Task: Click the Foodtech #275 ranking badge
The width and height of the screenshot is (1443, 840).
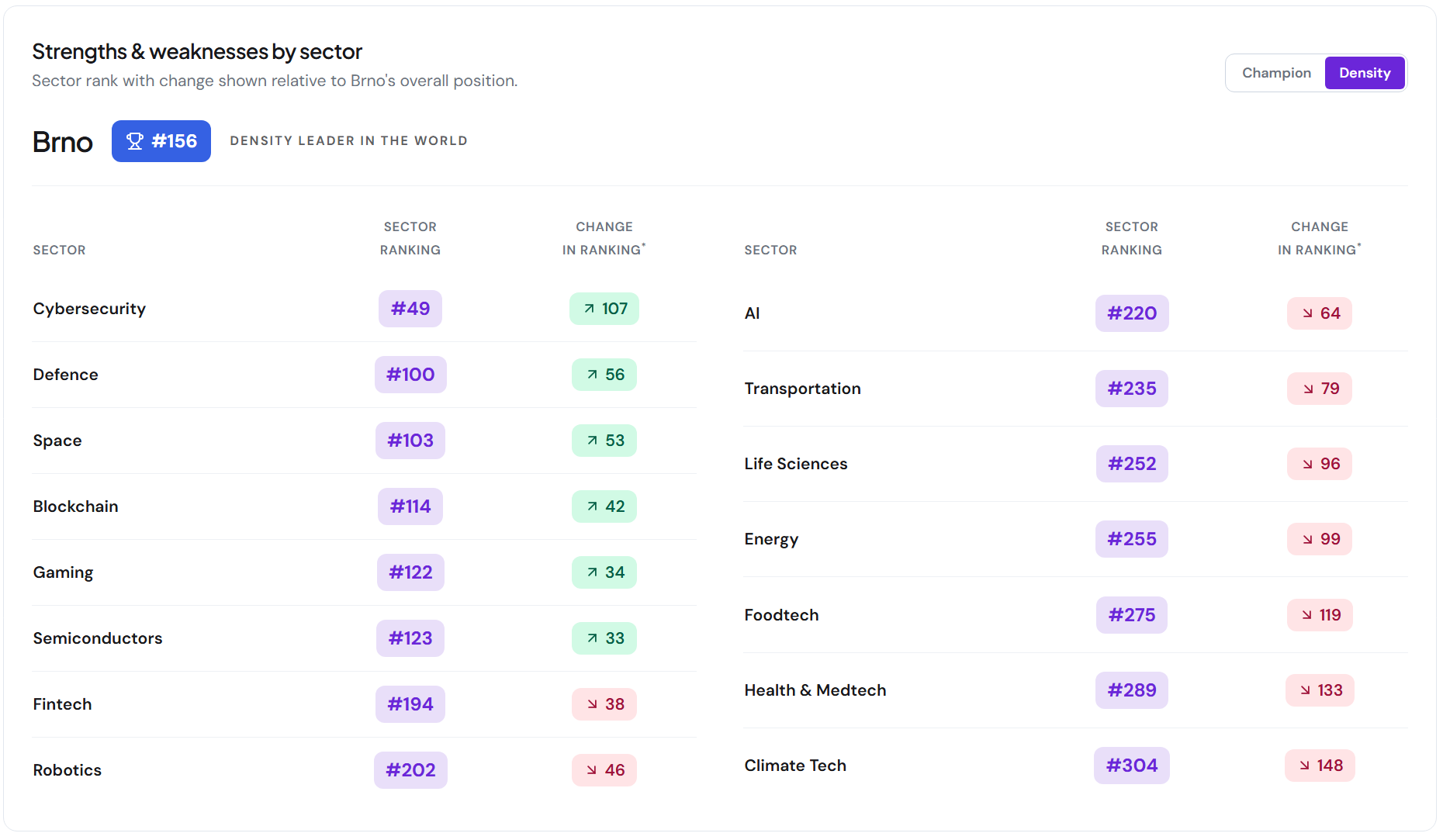Action: click(1132, 615)
